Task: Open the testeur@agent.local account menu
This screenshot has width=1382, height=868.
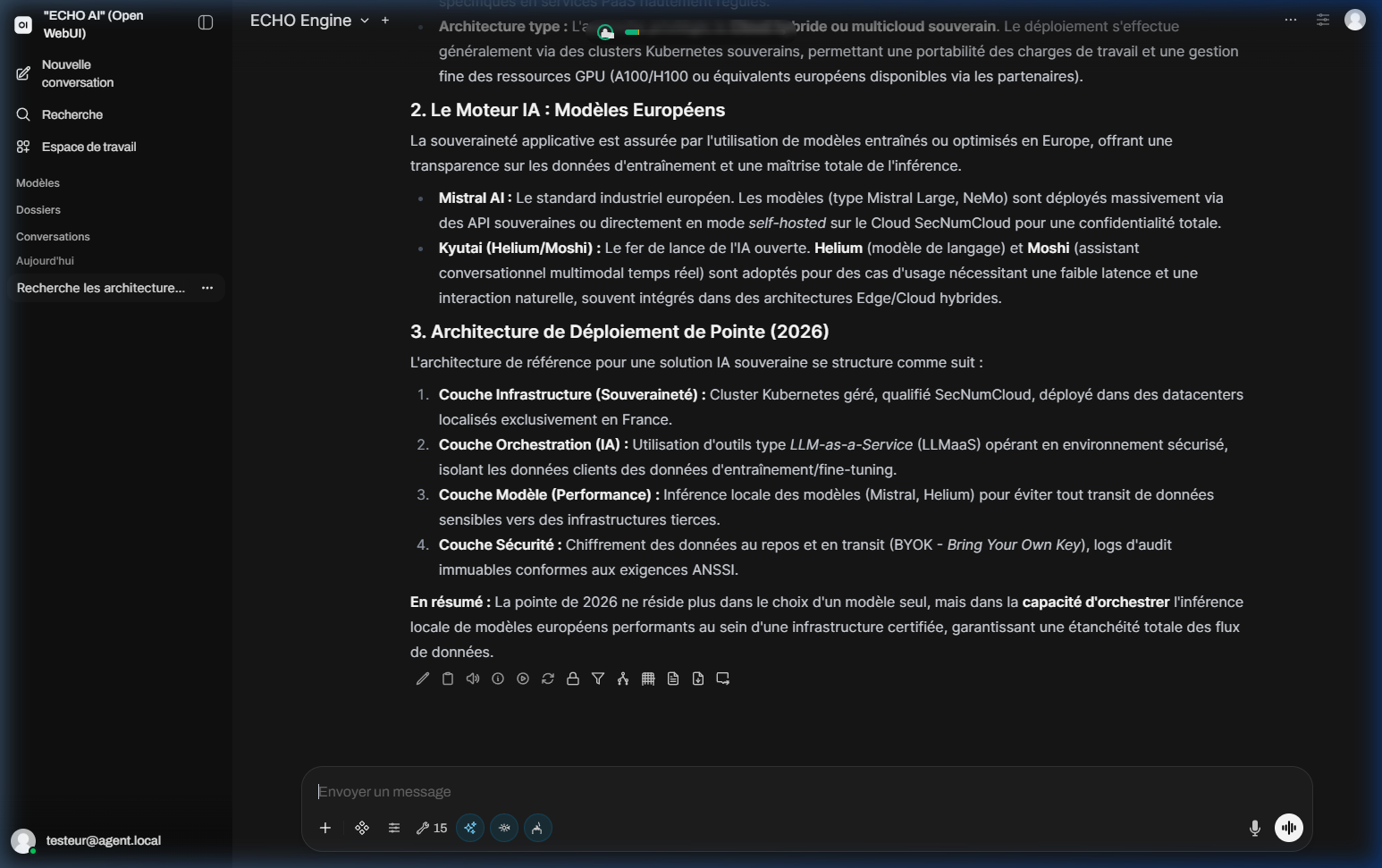Action: pyautogui.click(x=116, y=840)
